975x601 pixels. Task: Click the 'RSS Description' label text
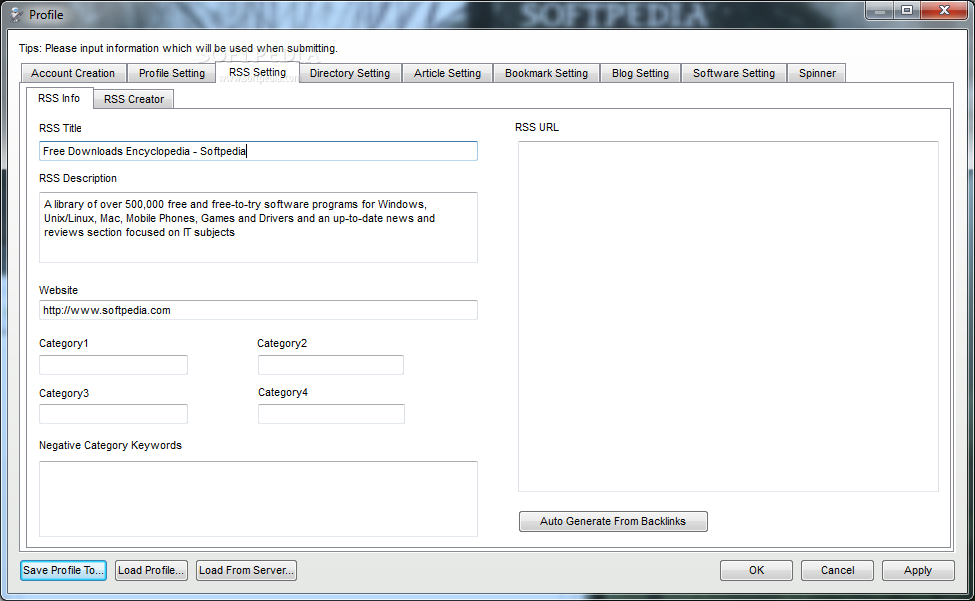point(78,178)
